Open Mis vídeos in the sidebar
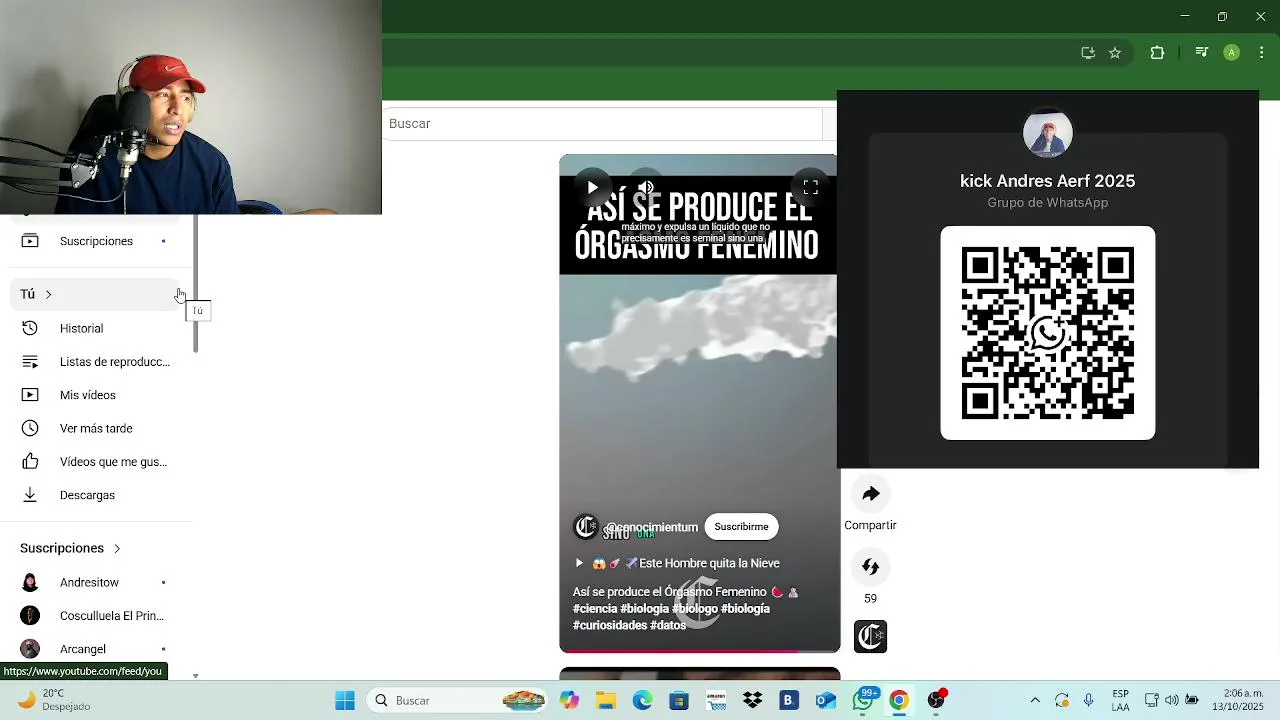Viewport: 1280px width, 720px height. (x=96, y=395)
